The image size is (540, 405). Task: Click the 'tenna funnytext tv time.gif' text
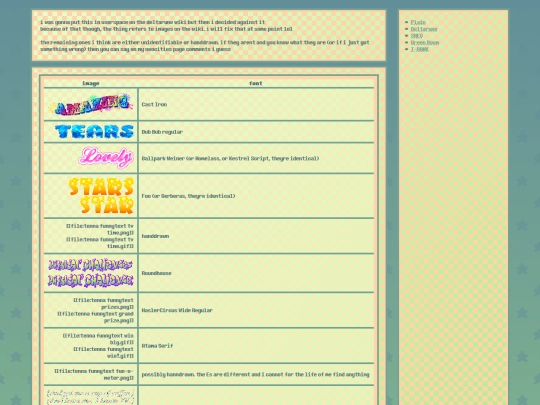(100, 243)
